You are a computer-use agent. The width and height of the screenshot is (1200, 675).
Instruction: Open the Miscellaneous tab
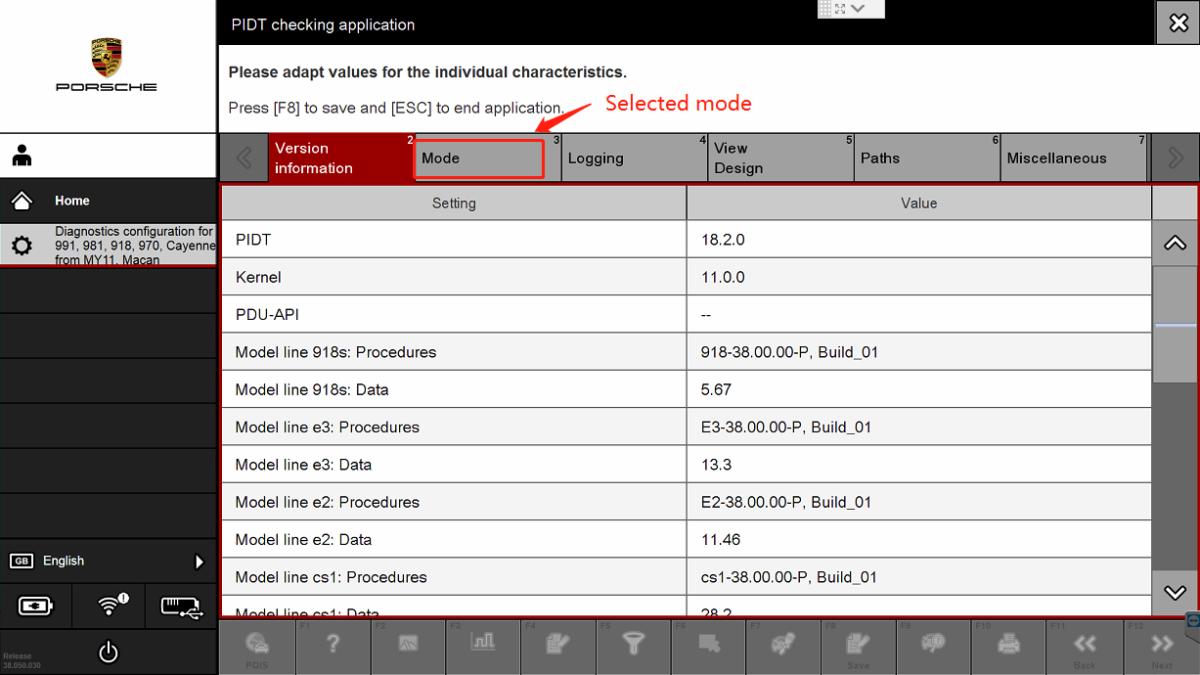[1074, 158]
